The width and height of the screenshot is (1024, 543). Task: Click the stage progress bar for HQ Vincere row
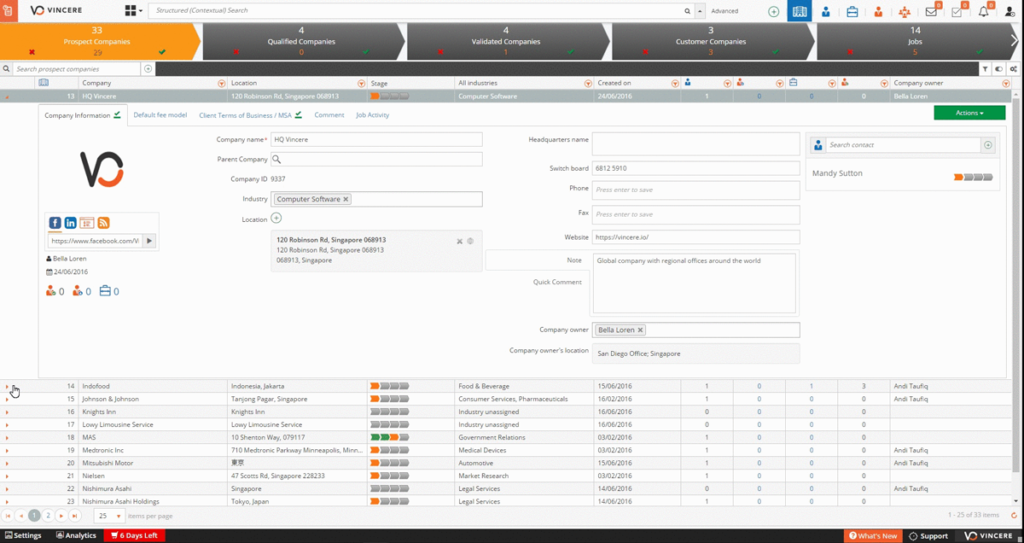389,97
